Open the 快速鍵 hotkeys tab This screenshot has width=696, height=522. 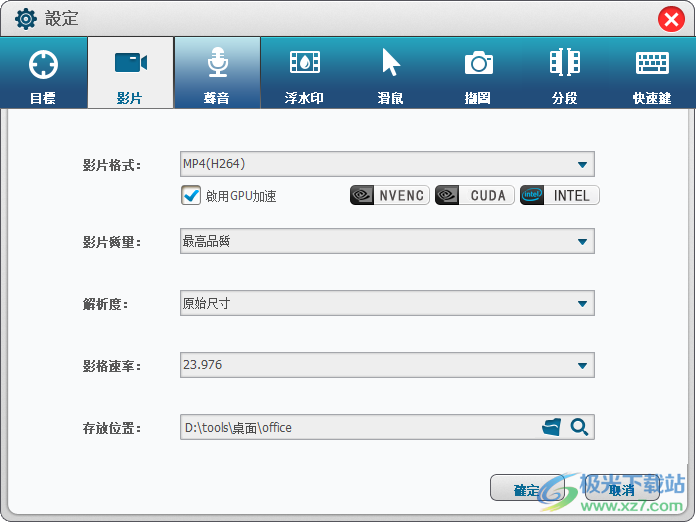[x=652, y=73]
